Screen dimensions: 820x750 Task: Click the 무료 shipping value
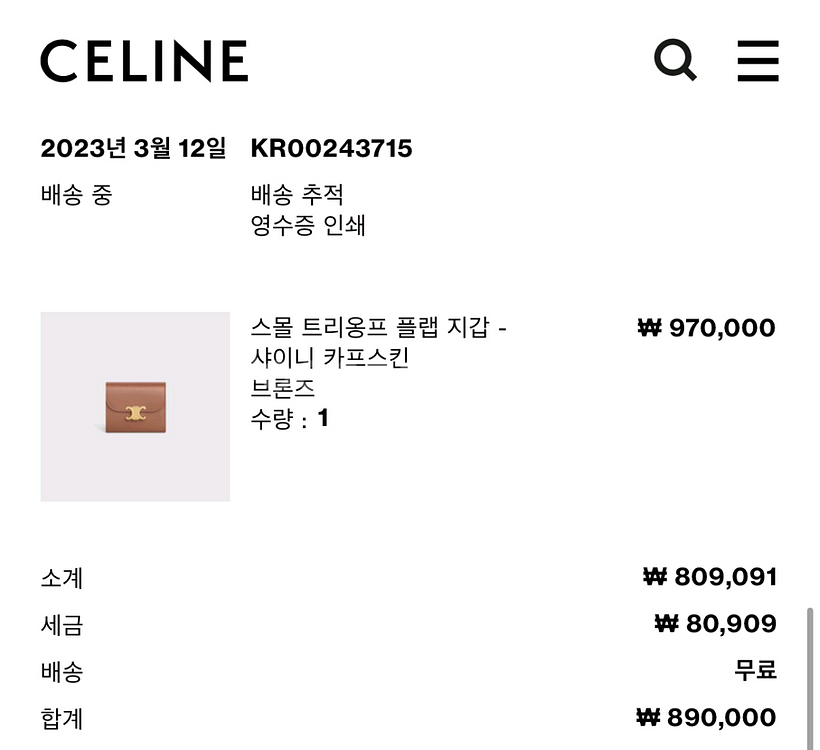tap(755, 671)
